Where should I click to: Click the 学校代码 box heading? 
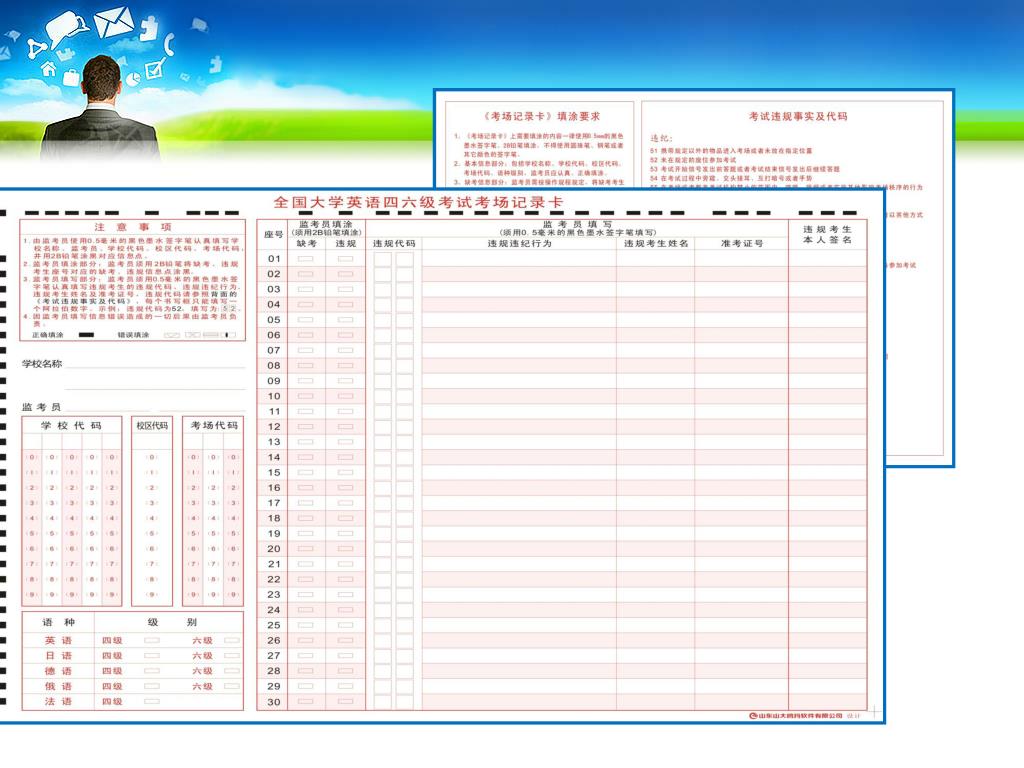tap(71, 425)
